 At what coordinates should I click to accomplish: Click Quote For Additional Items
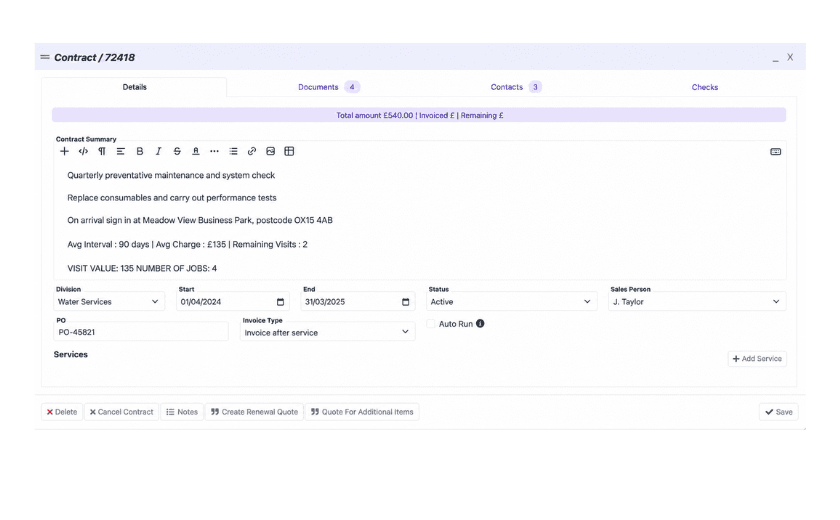coord(362,412)
